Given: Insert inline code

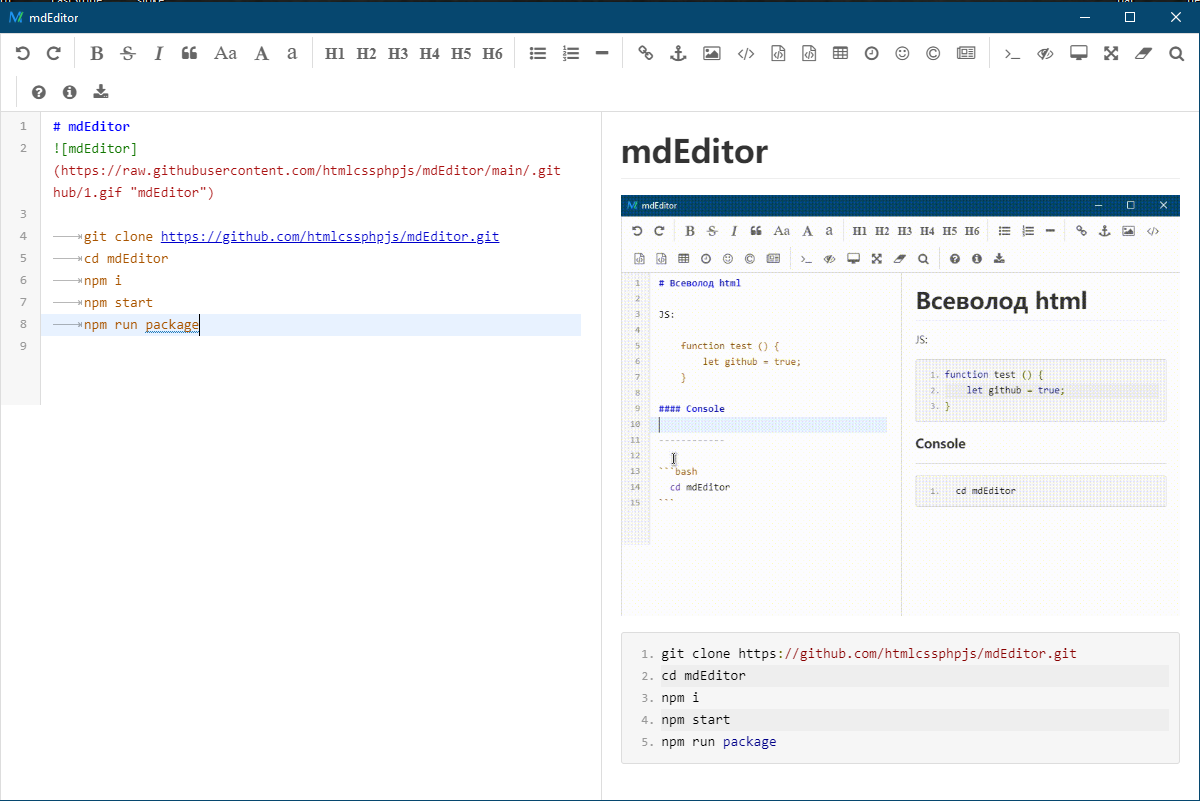Looking at the screenshot, I should (x=745, y=54).
